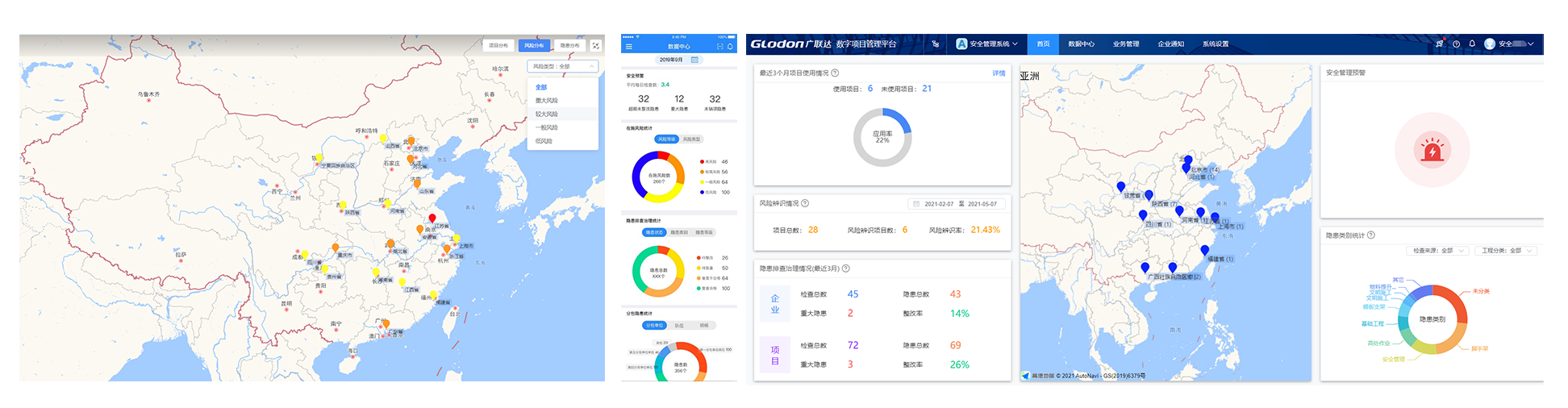Choose 较大风险 from the risk type list
The height and width of the screenshot is (408, 1568).
(x=547, y=114)
